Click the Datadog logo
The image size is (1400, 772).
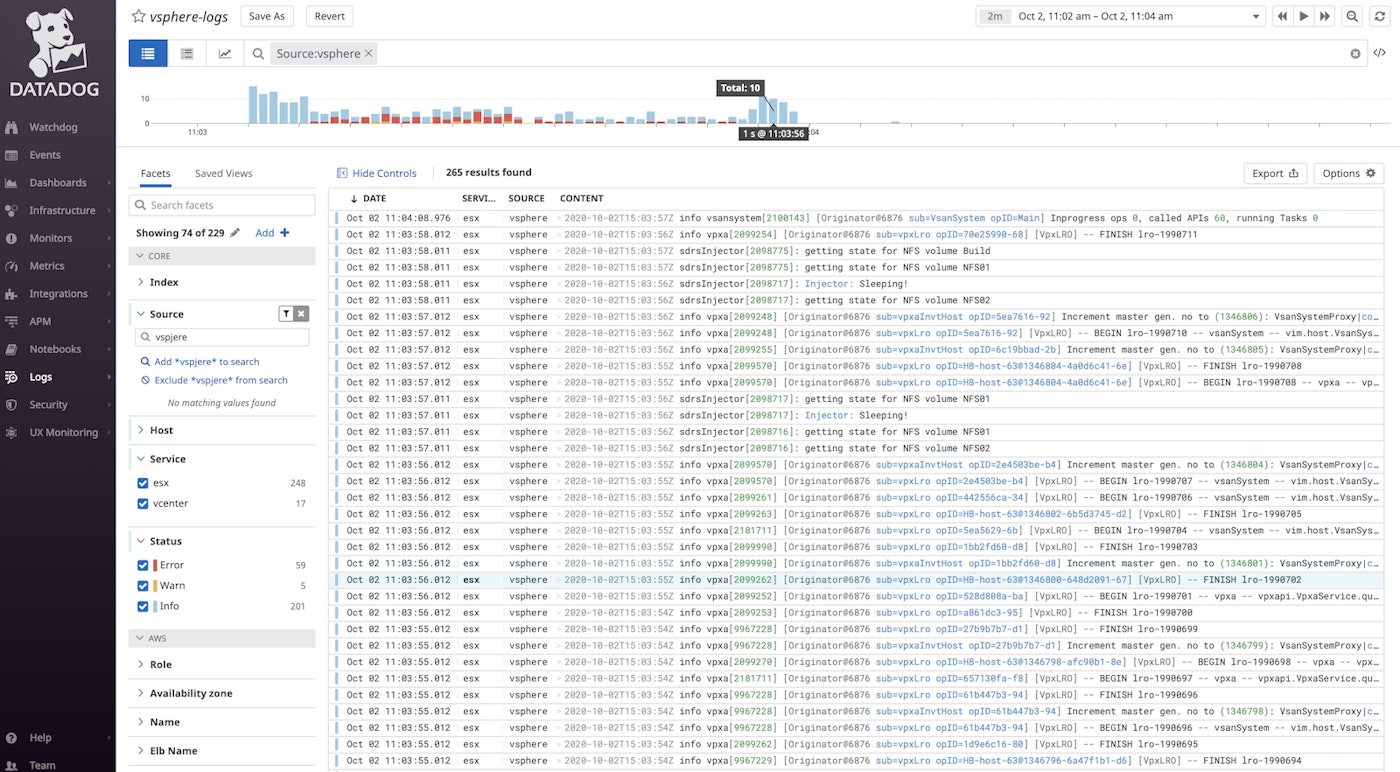coord(54,53)
